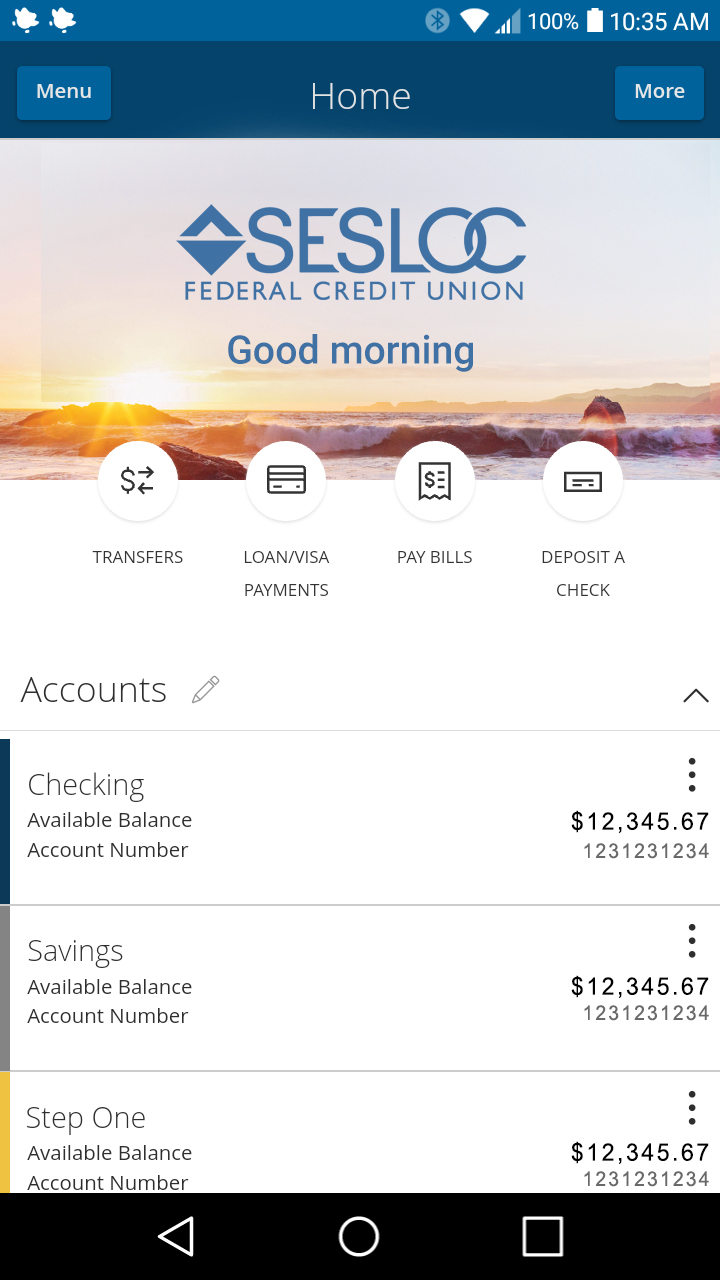Viewport: 720px width, 1280px height.
Task: Tap the Pay Bills icon
Action: click(435, 482)
